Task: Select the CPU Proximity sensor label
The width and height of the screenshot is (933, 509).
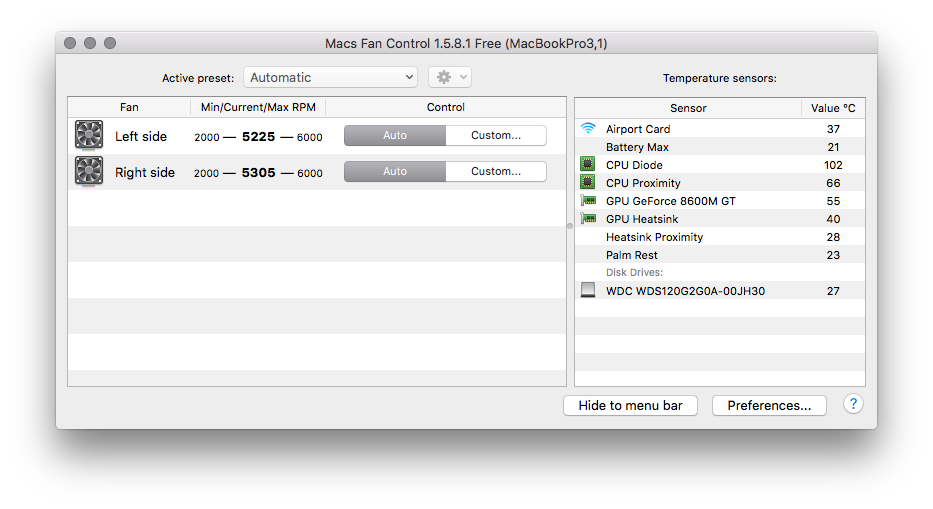Action: point(643,183)
